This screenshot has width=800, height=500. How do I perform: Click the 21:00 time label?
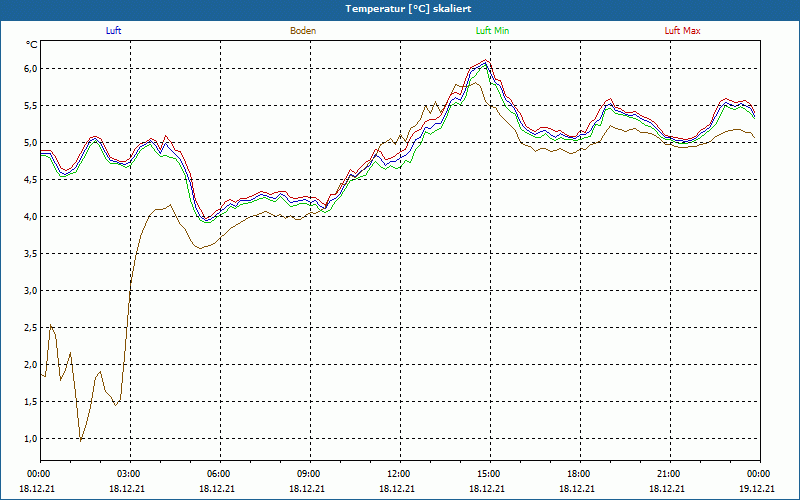(x=668, y=474)
